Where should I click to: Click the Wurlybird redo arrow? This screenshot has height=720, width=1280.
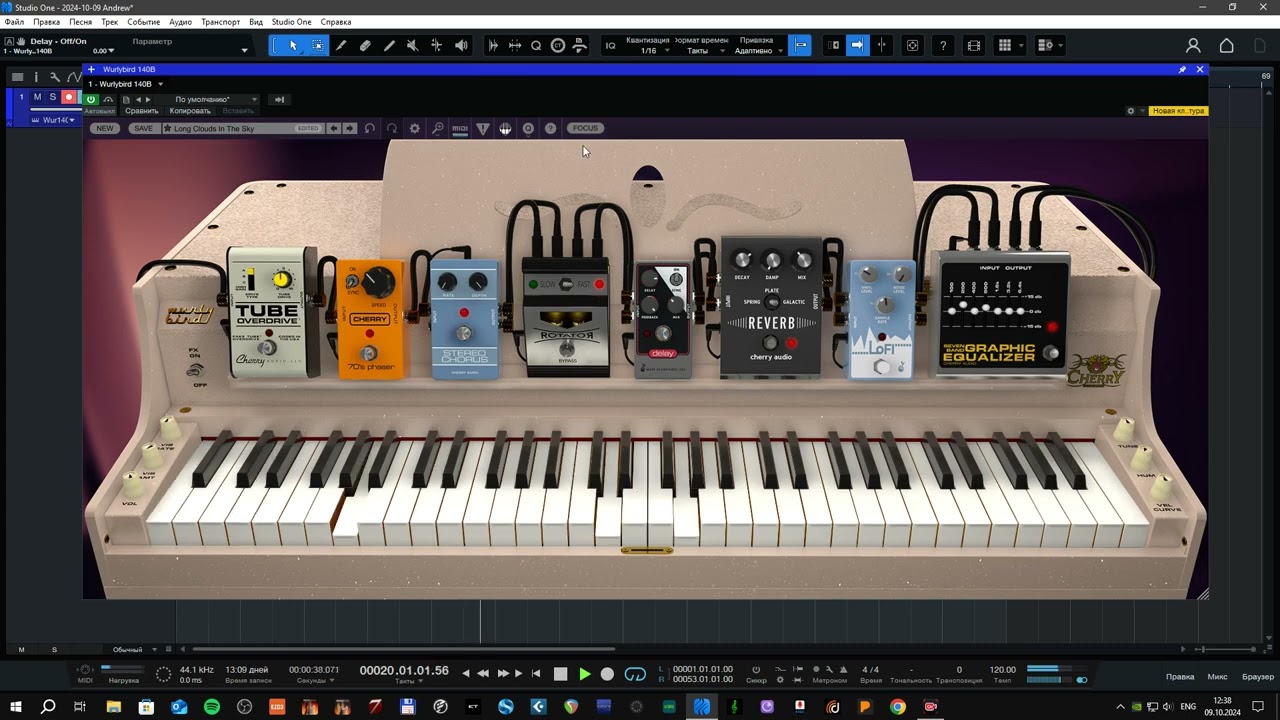pos(392,128)
